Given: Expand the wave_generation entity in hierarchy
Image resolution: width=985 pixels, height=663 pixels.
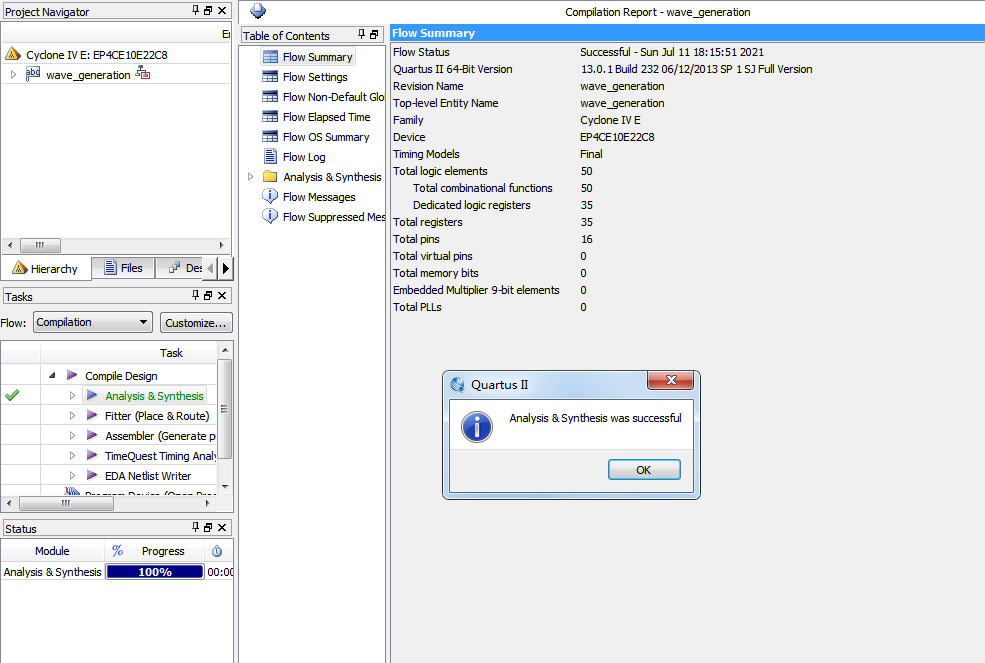Looking at the screenshot, I should (x=14, y=74).
